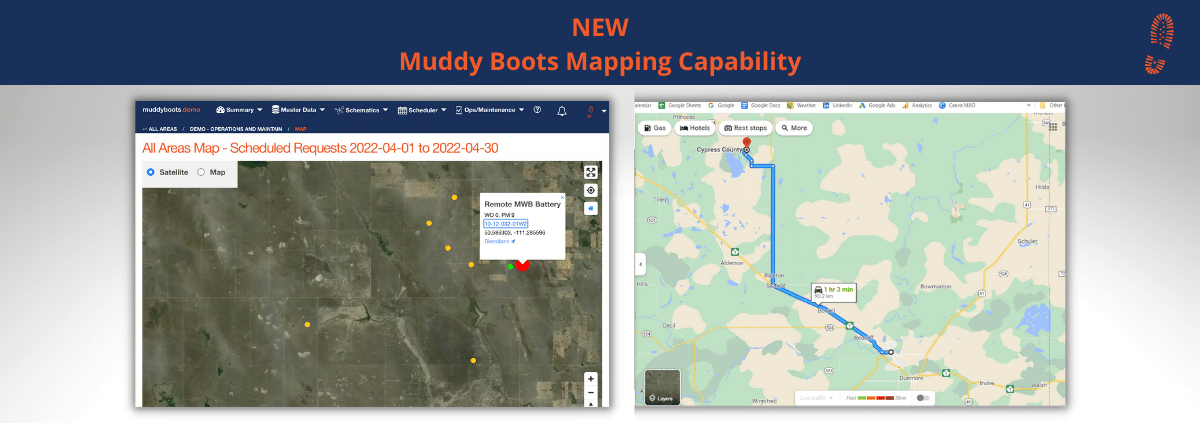Open the Schematics menu
Viewport: 1200px width, 423px height.
pos(362,110)
